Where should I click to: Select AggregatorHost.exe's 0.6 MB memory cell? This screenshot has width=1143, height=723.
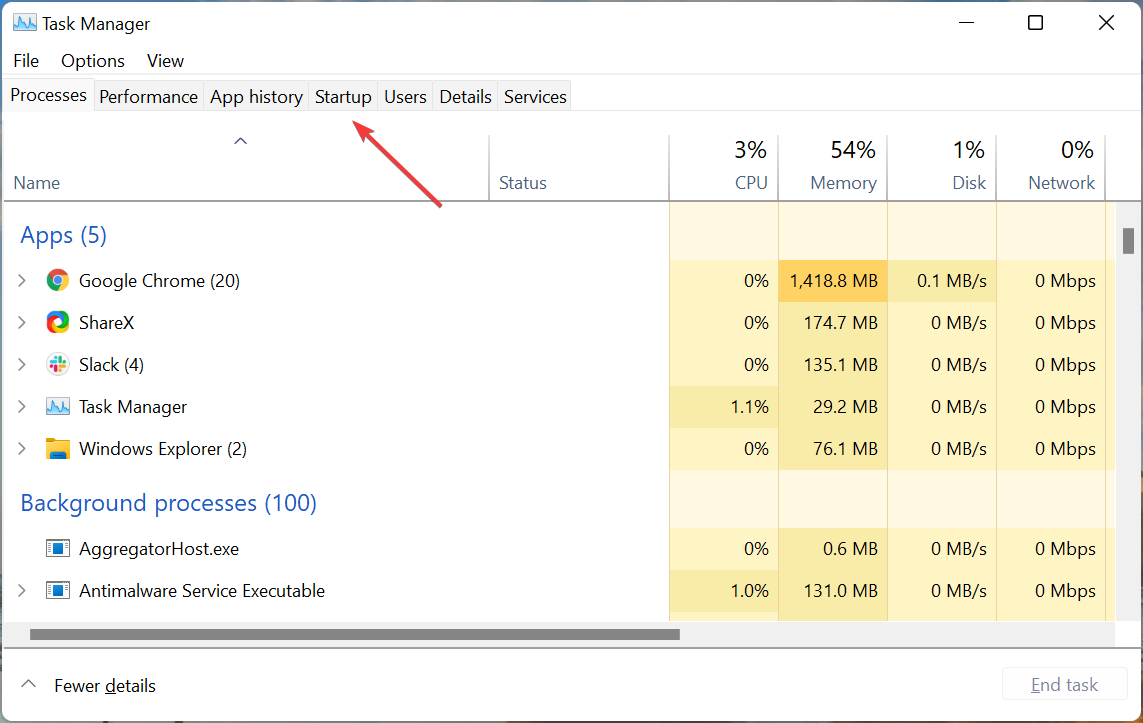coord(833,548)
